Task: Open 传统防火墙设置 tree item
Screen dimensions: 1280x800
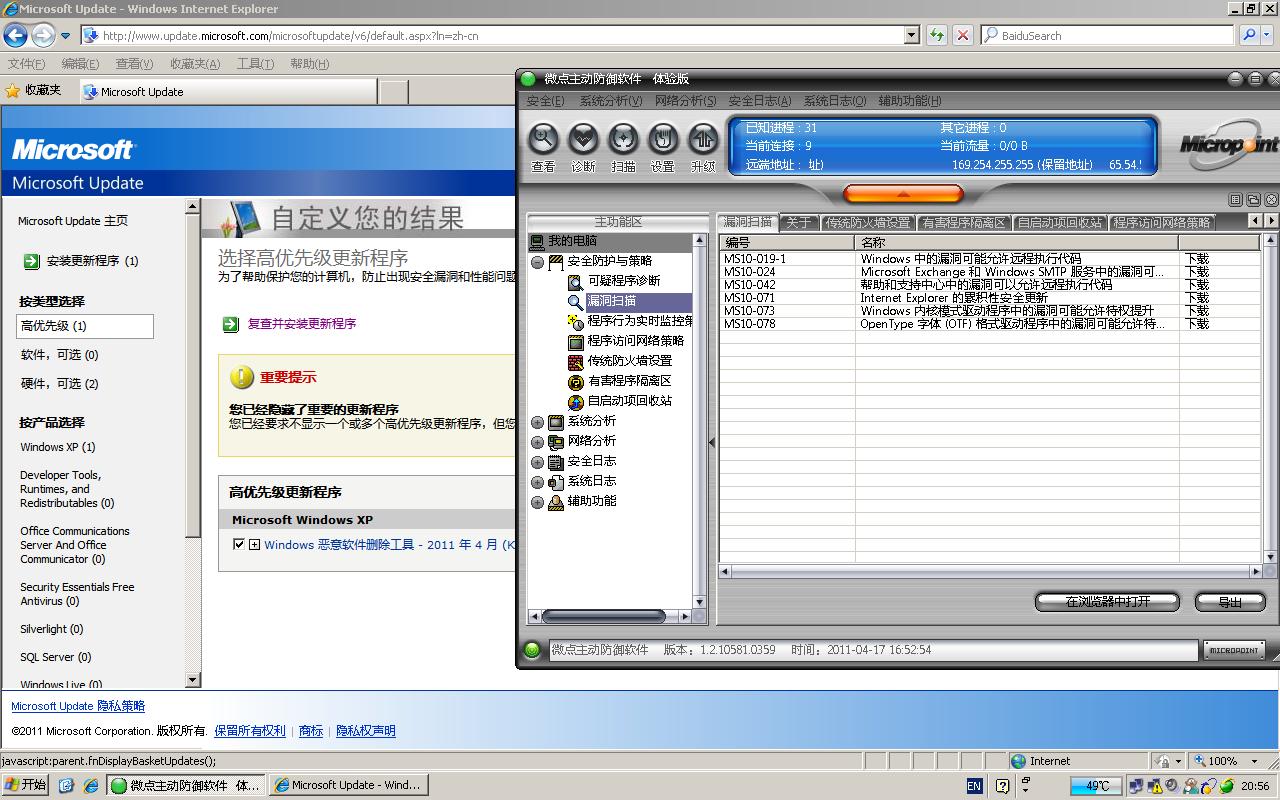Action: pyautogui.click(x=629, y=361)
